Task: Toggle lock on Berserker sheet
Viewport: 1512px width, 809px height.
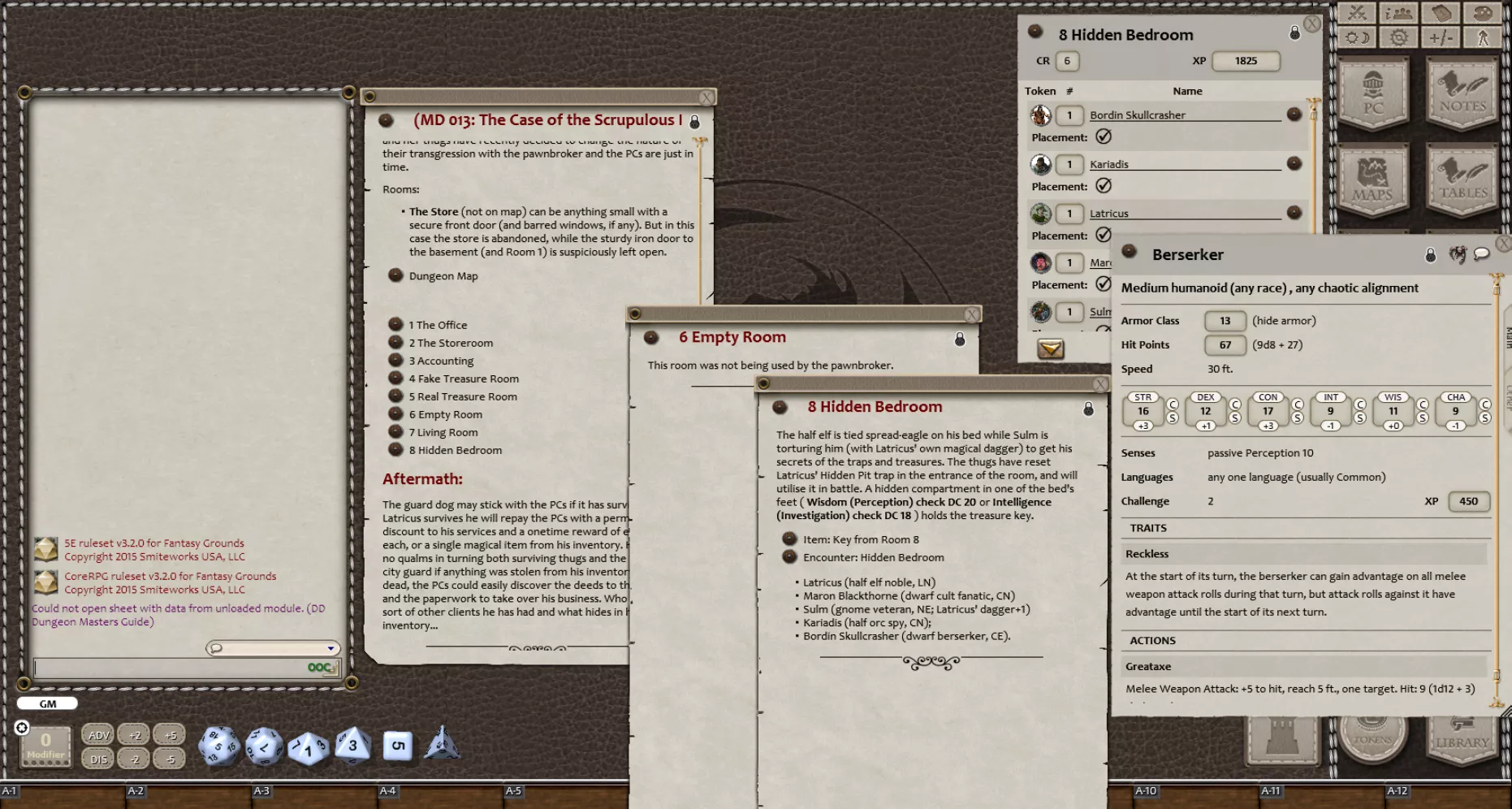Action: [x=1431, y=255]
